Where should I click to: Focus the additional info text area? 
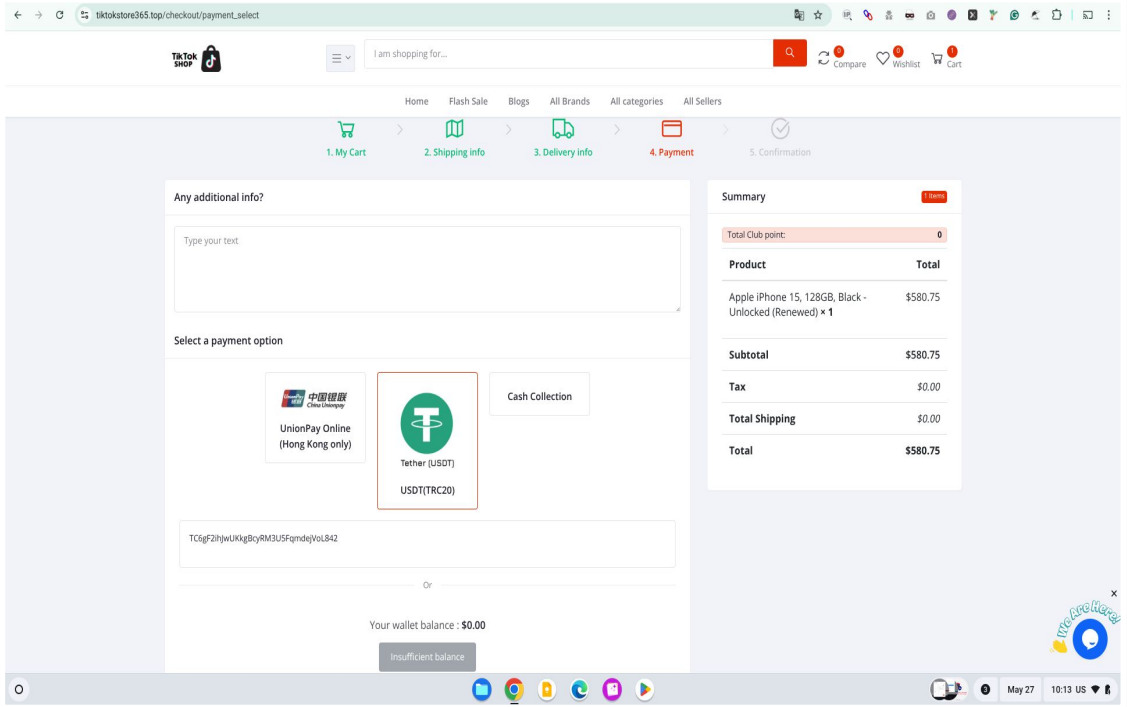point(427,269)
